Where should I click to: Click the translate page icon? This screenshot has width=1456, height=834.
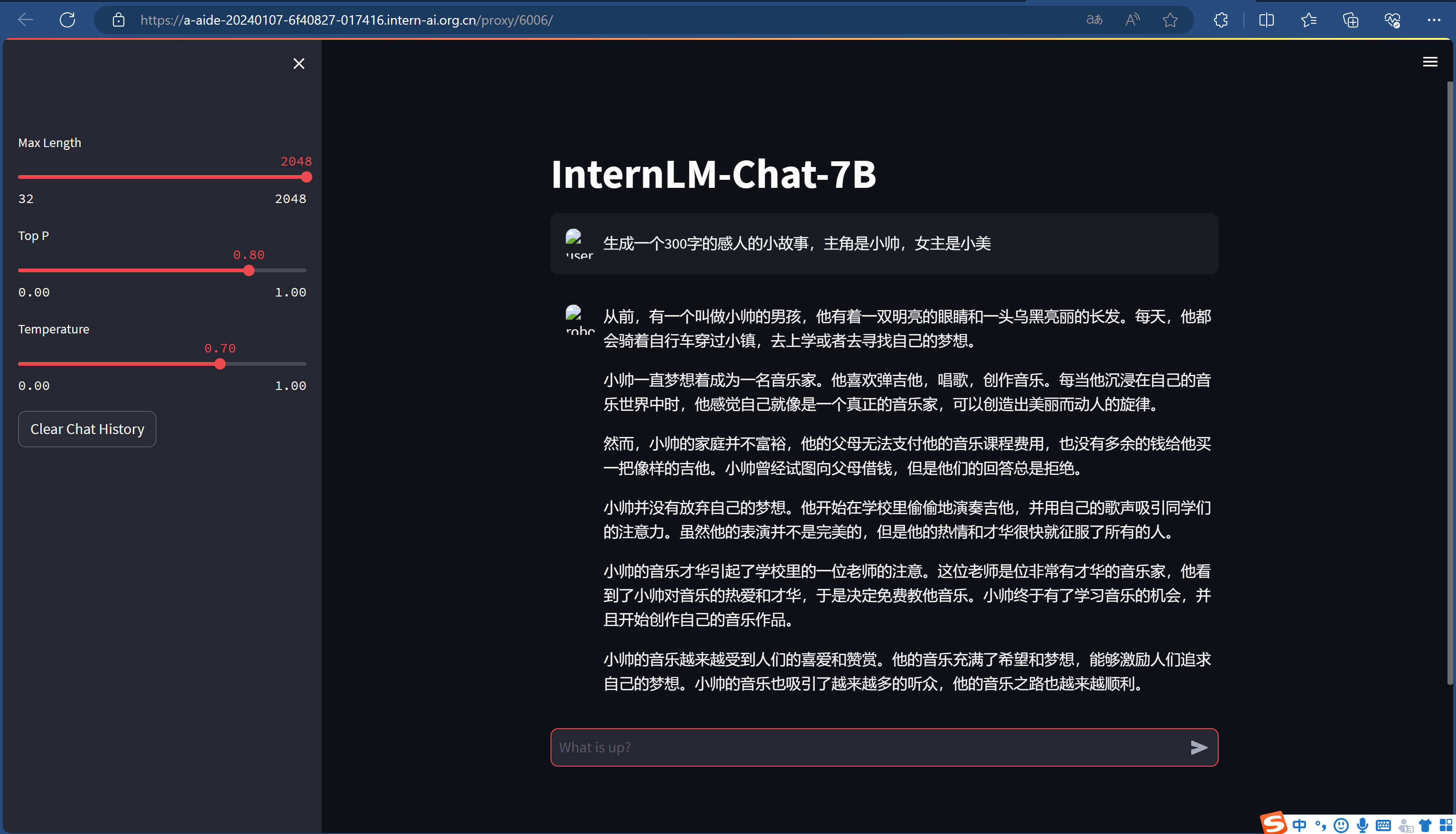1094,20
